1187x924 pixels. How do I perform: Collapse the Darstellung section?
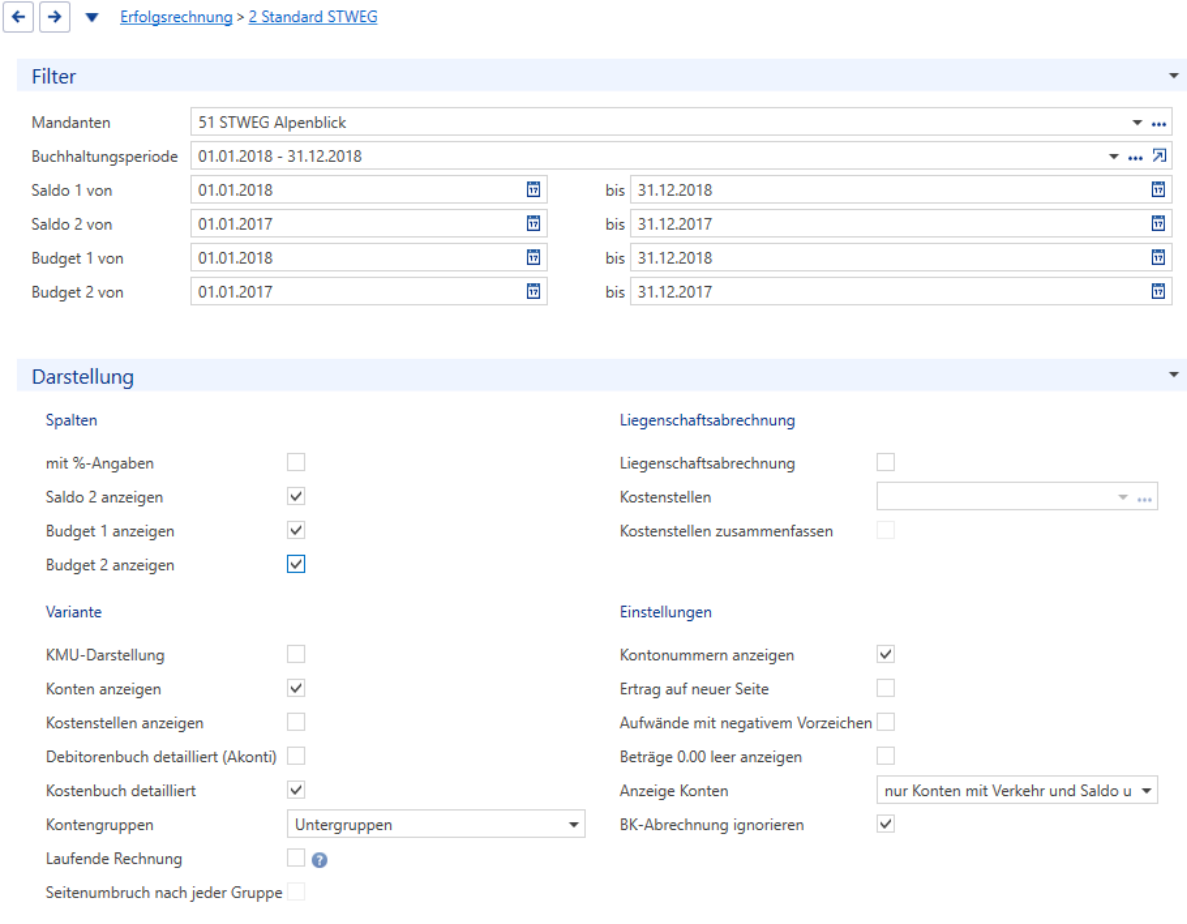[x=1173, y=375]
